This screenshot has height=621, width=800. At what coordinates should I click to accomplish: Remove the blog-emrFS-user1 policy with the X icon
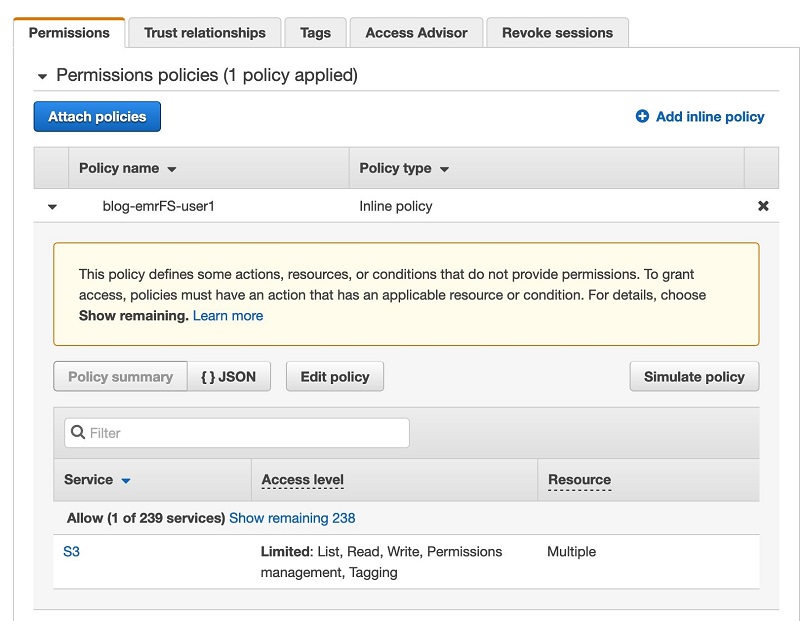[763, 206]
